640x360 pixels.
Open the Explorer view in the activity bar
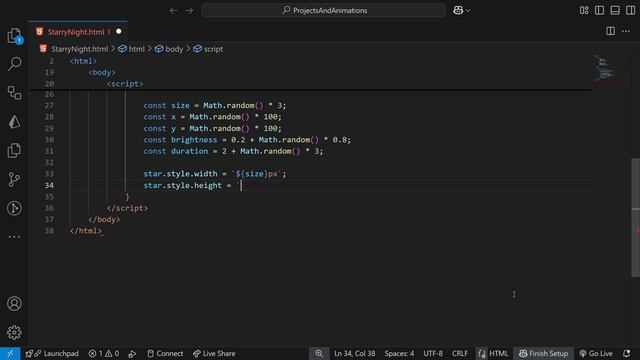coord(14,36)
